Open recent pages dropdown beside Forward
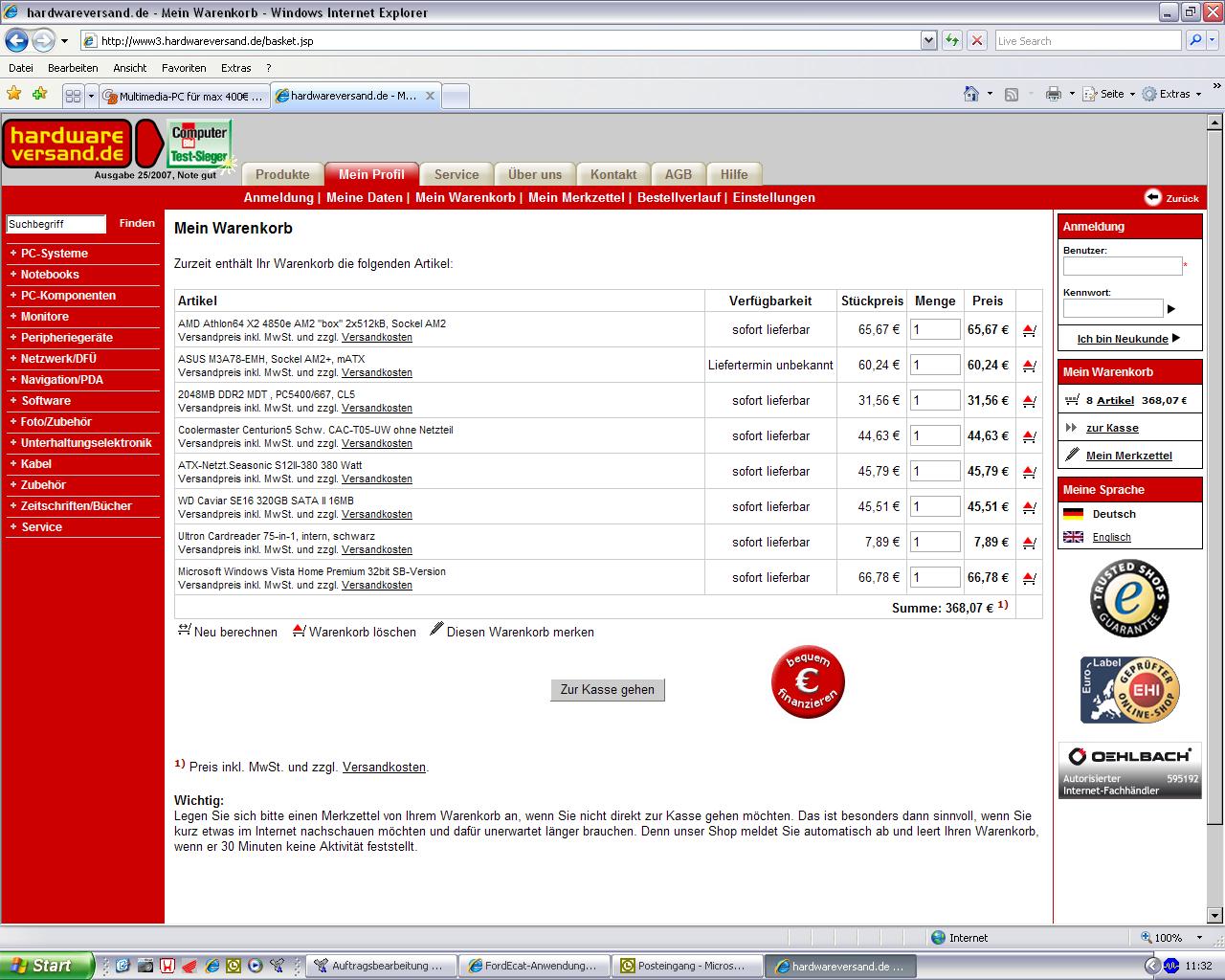The image size is (1225, 980). (64, 40)
